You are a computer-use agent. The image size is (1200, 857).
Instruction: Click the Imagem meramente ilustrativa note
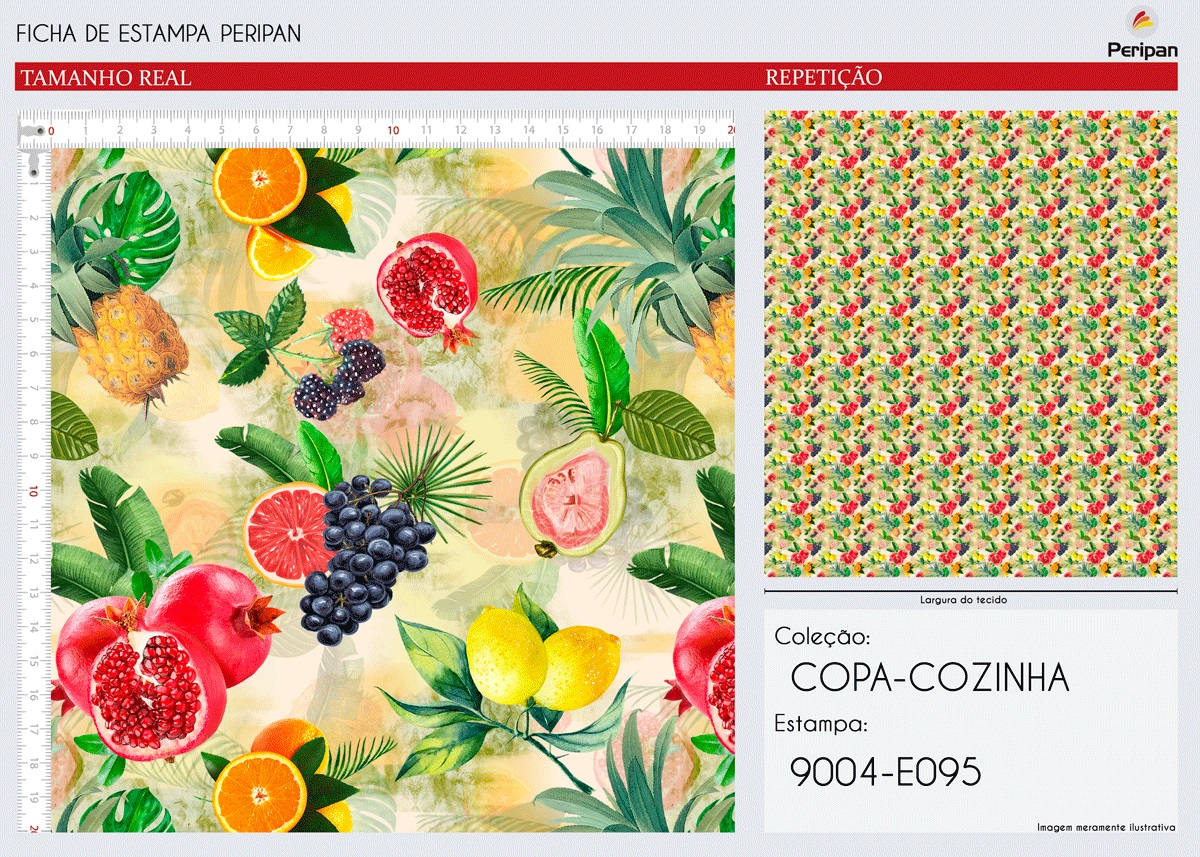pos(1106,826)
